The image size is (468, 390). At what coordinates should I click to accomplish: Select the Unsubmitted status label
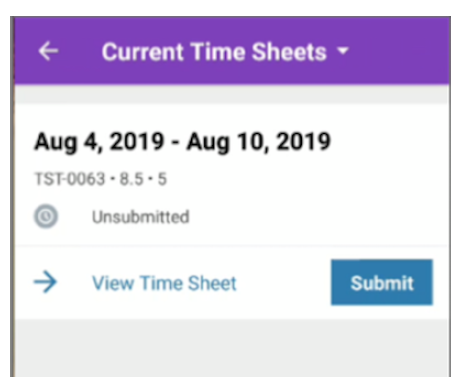click(141, 217)
